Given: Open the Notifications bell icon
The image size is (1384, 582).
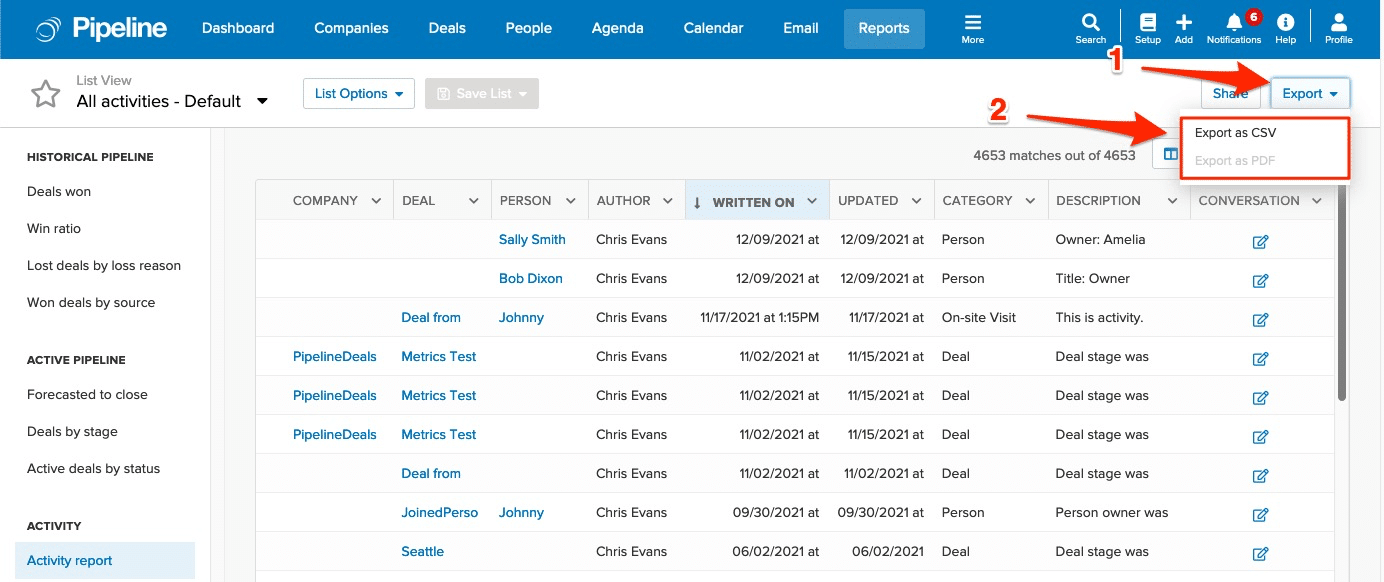Looking at the screenshot, I should [x=1234, y=29].
